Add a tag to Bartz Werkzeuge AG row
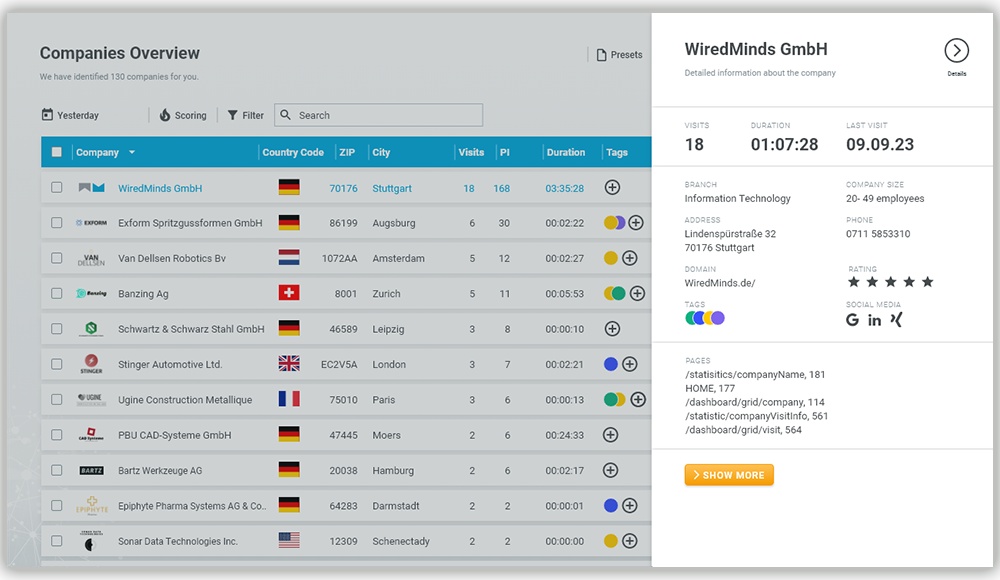 tap(610, 470)
